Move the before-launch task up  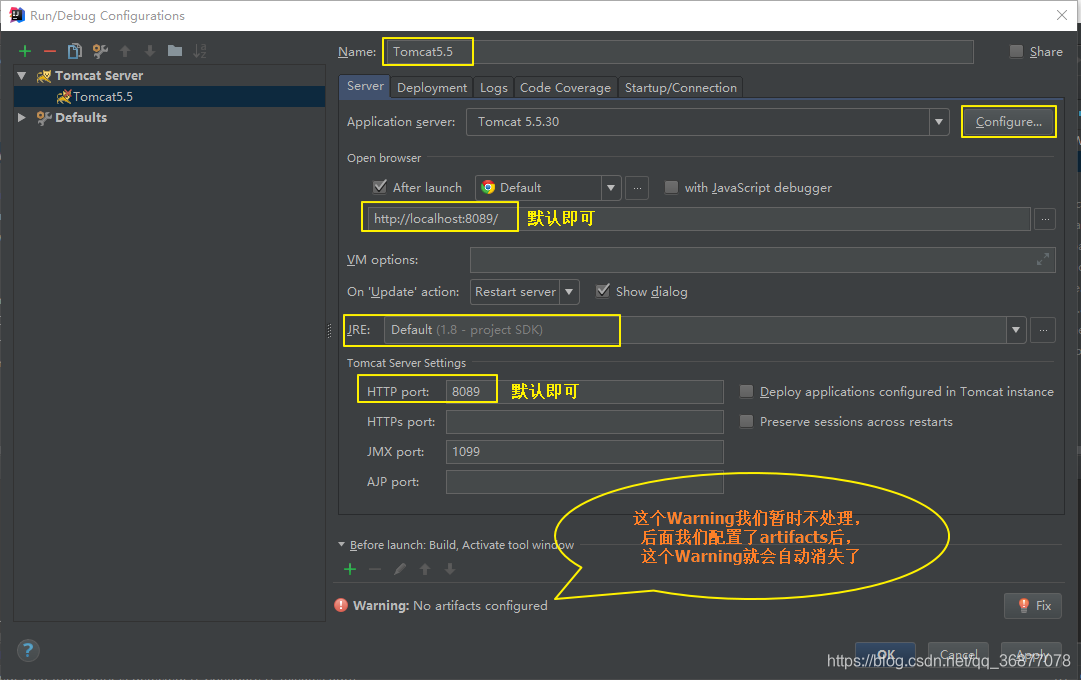425,569
